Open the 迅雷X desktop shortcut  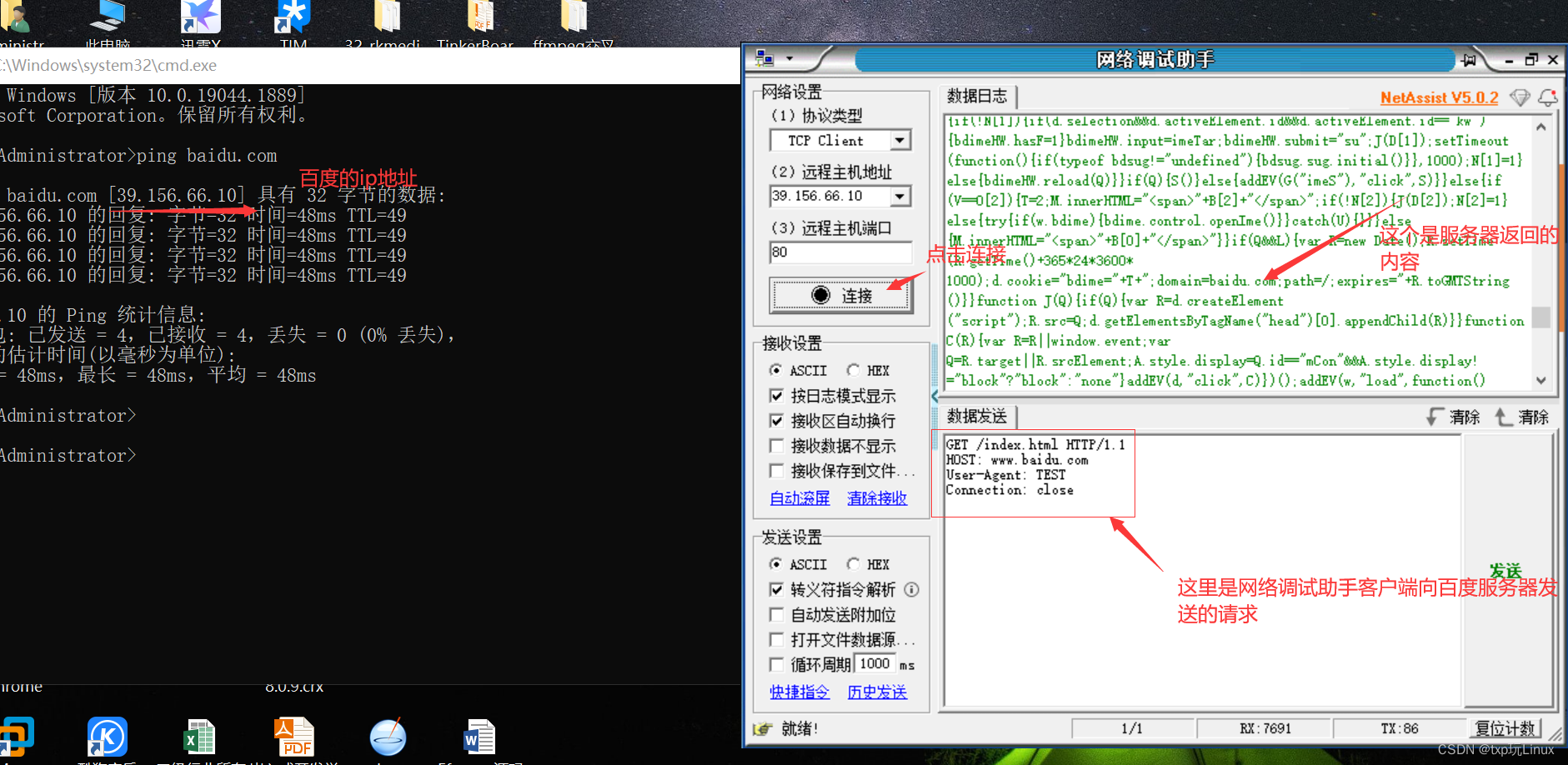point(200,23)
